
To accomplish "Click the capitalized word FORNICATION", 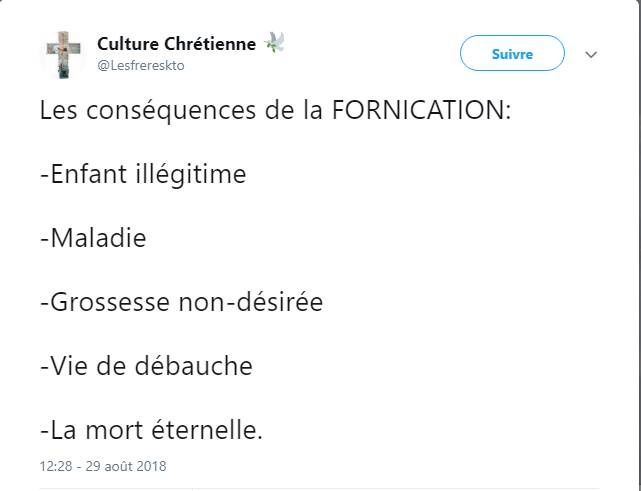I will click(421, 110).
